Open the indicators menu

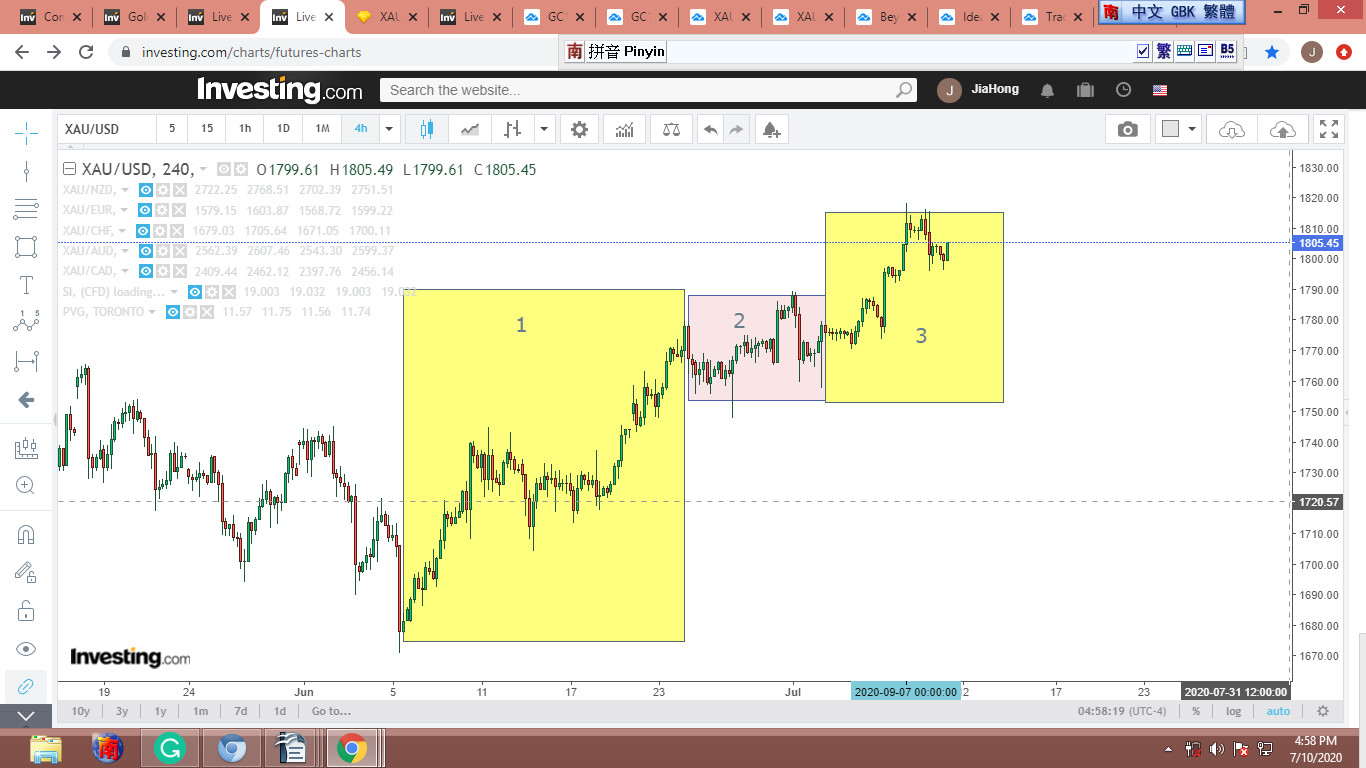(625, 129)
